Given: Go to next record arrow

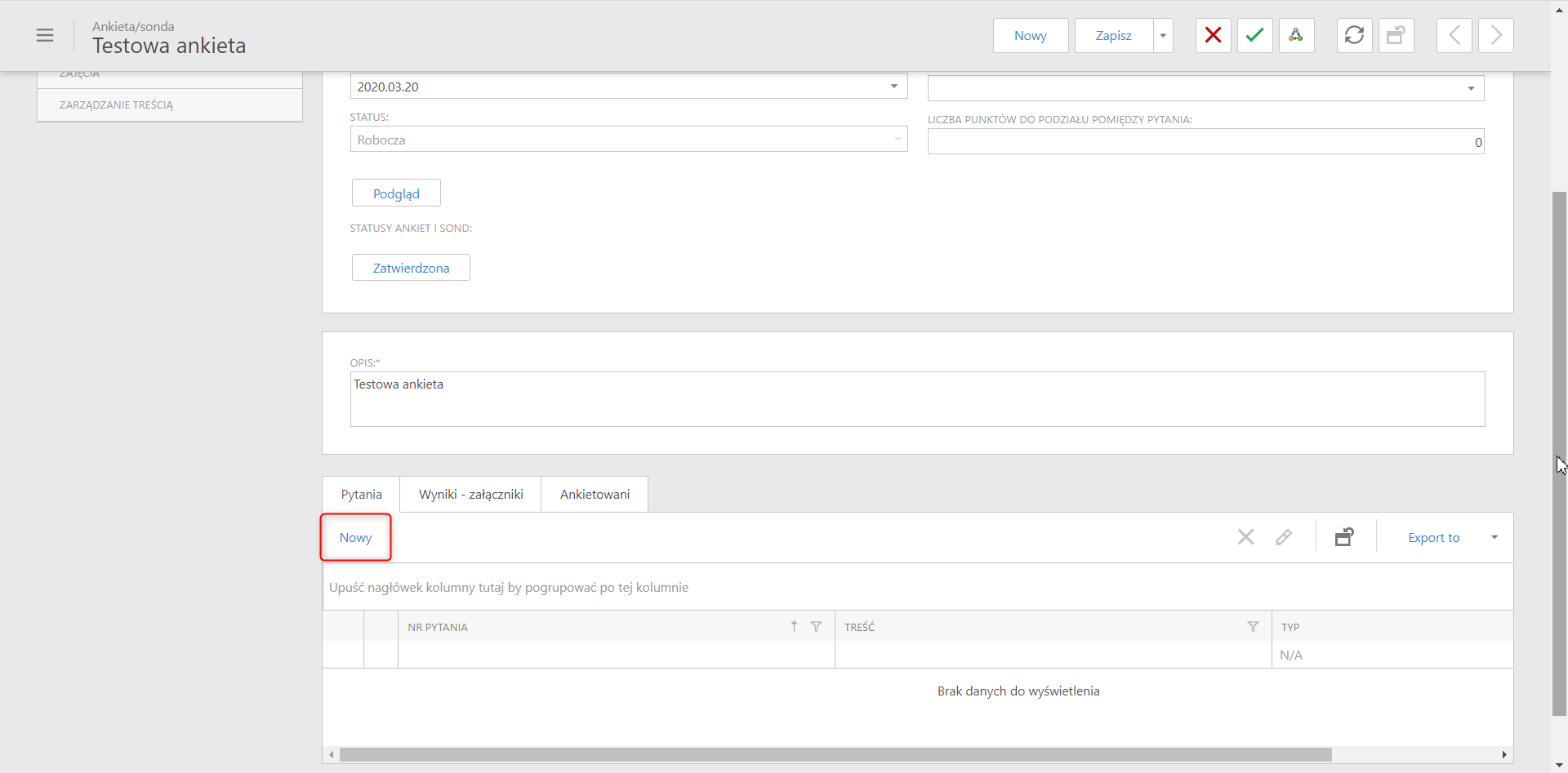Looking at the screenshot, I should tap(1495, 35).
